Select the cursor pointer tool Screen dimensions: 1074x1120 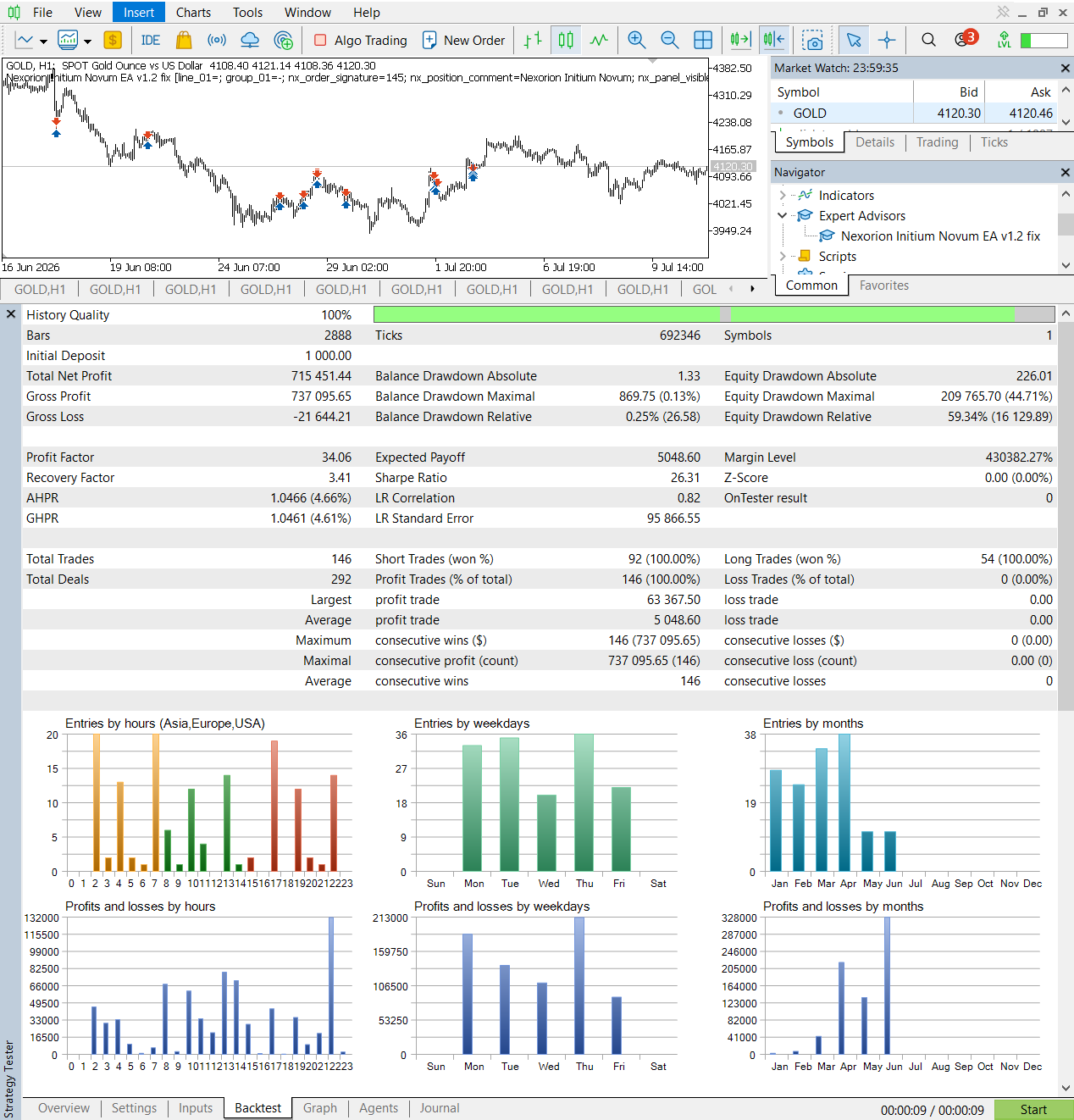(x=853, y=40)
